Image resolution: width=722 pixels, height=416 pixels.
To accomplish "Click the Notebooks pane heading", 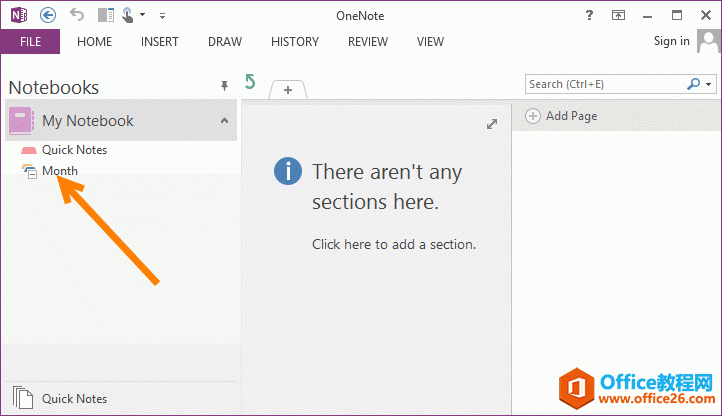I will point(54,88).
